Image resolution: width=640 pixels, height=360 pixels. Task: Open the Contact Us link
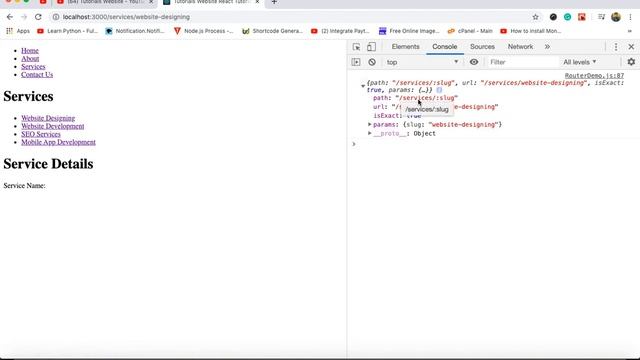pyautogui.click(x=37, y=74)
